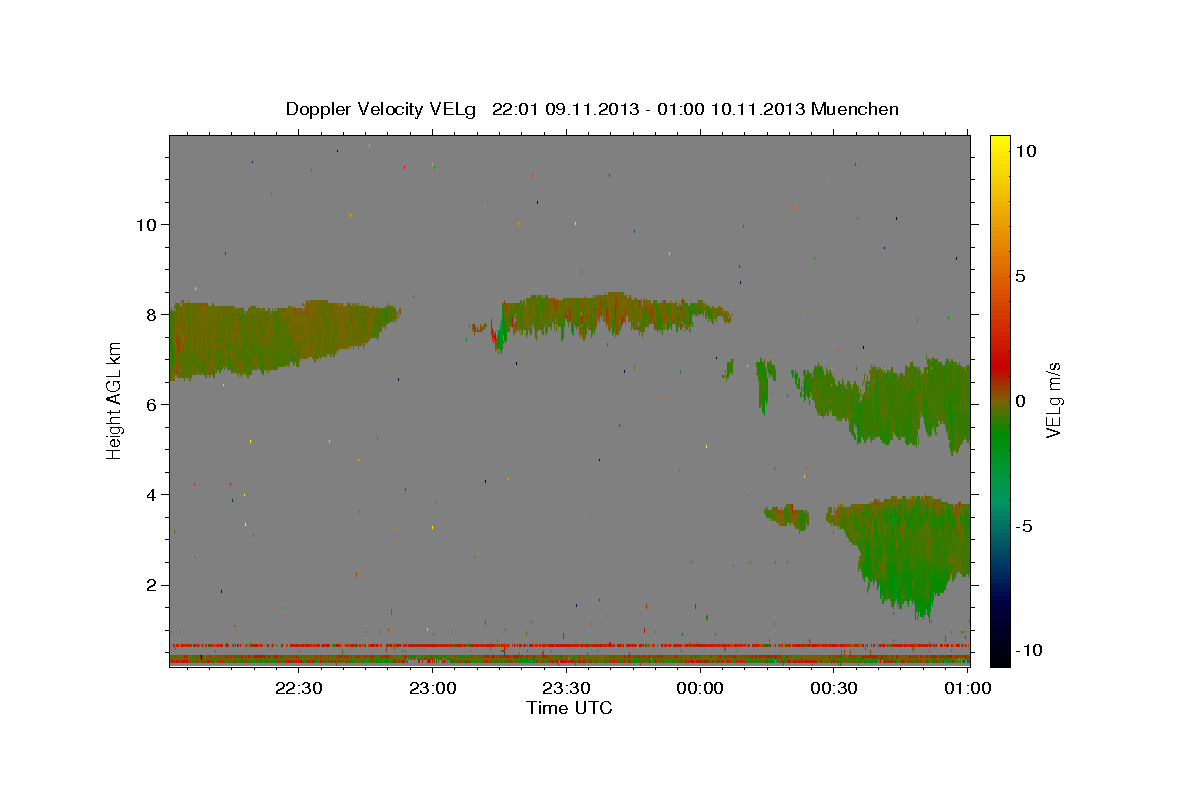Click the 'Time UTC' axis title
1200x800 pixels.
click(569, 708)
